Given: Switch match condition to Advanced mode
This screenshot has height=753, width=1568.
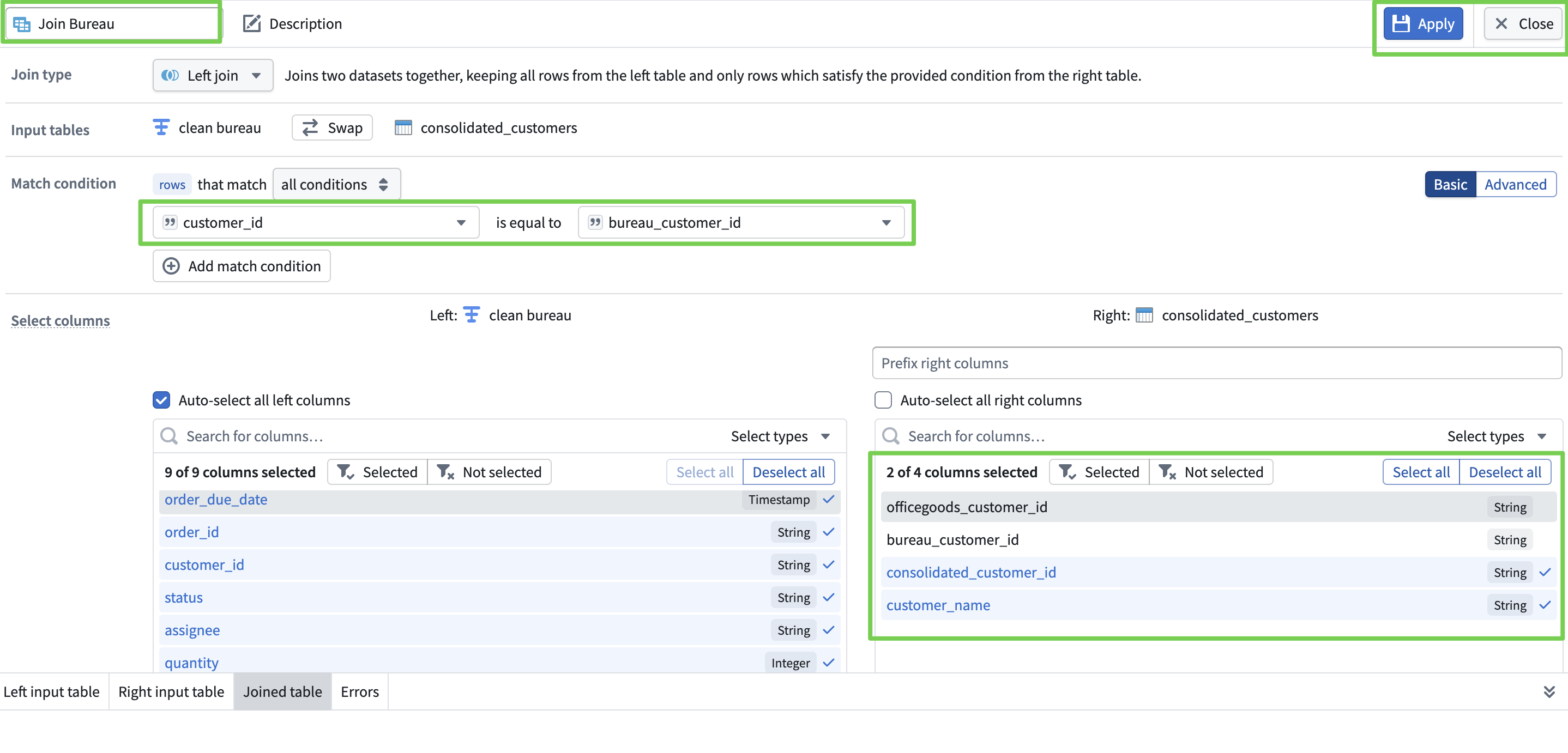Looking at the screenshot, I should click(1515, 184).
